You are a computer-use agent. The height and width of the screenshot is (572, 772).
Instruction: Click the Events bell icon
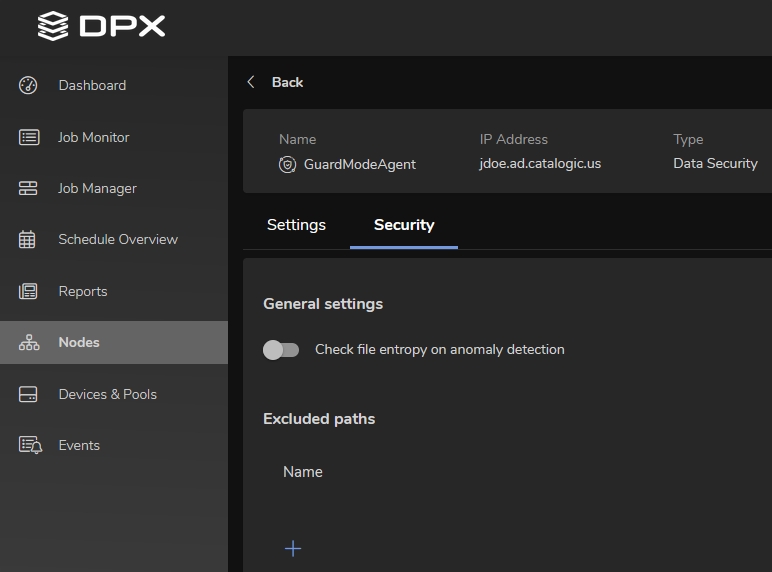(x=29, y=445)
